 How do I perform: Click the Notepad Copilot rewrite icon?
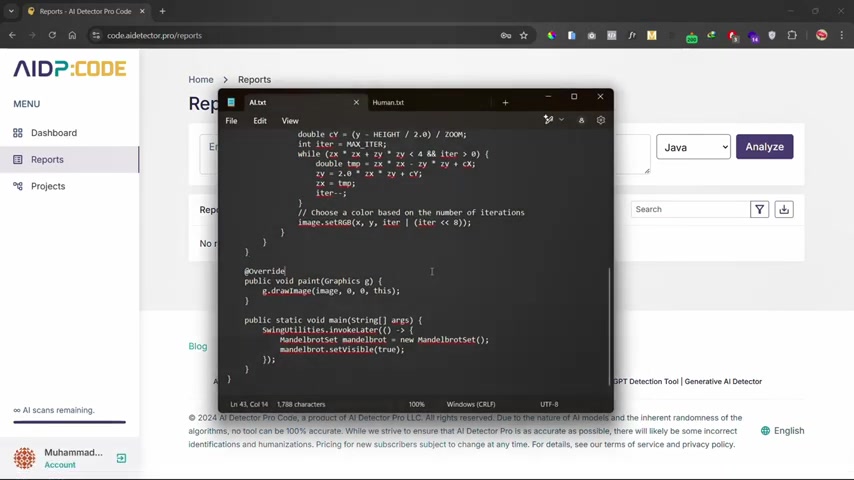click(548, 120)
